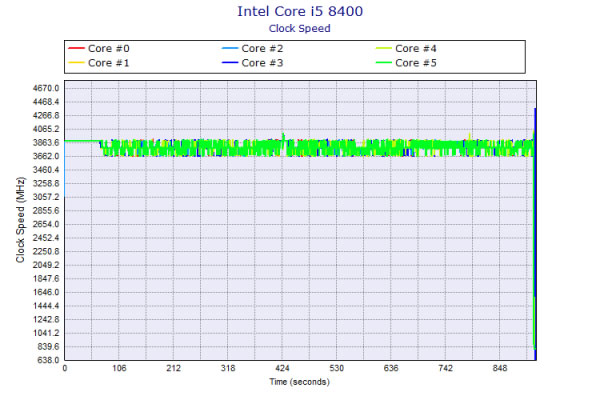
Task: Click the 4468.4 y-axis value
Action: [x=46, y=102]
